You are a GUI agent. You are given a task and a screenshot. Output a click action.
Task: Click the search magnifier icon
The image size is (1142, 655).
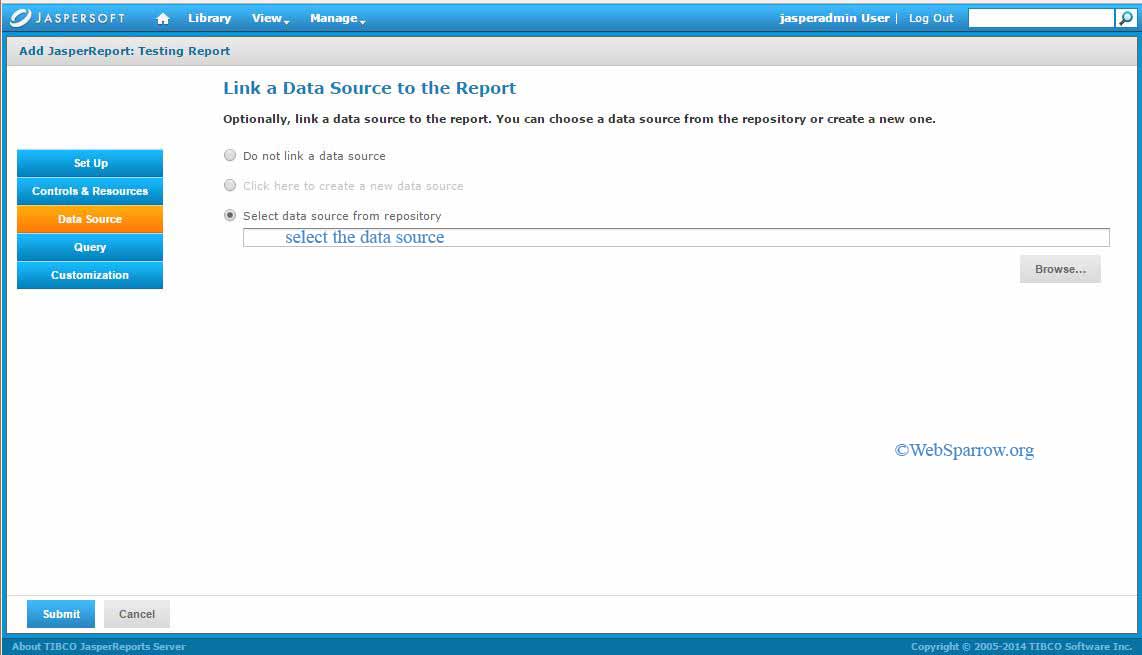point(1126,18)
